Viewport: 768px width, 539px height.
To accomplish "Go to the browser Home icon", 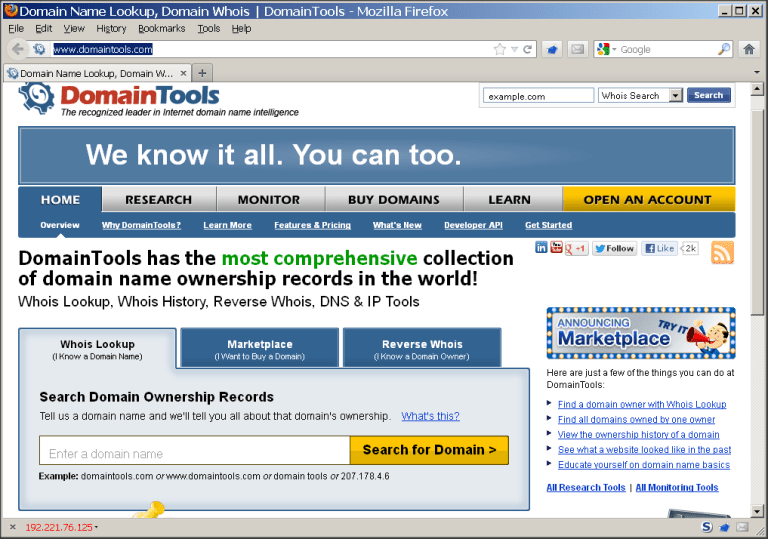I will coord(749,49).
